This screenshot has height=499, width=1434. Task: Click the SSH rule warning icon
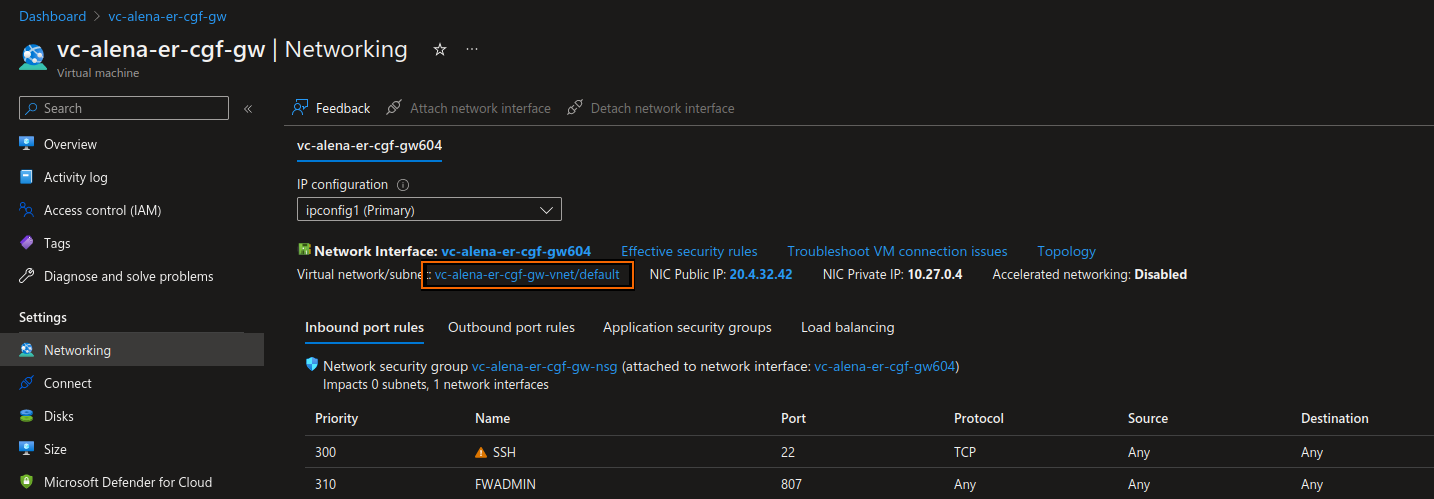(x=481, y=452)
